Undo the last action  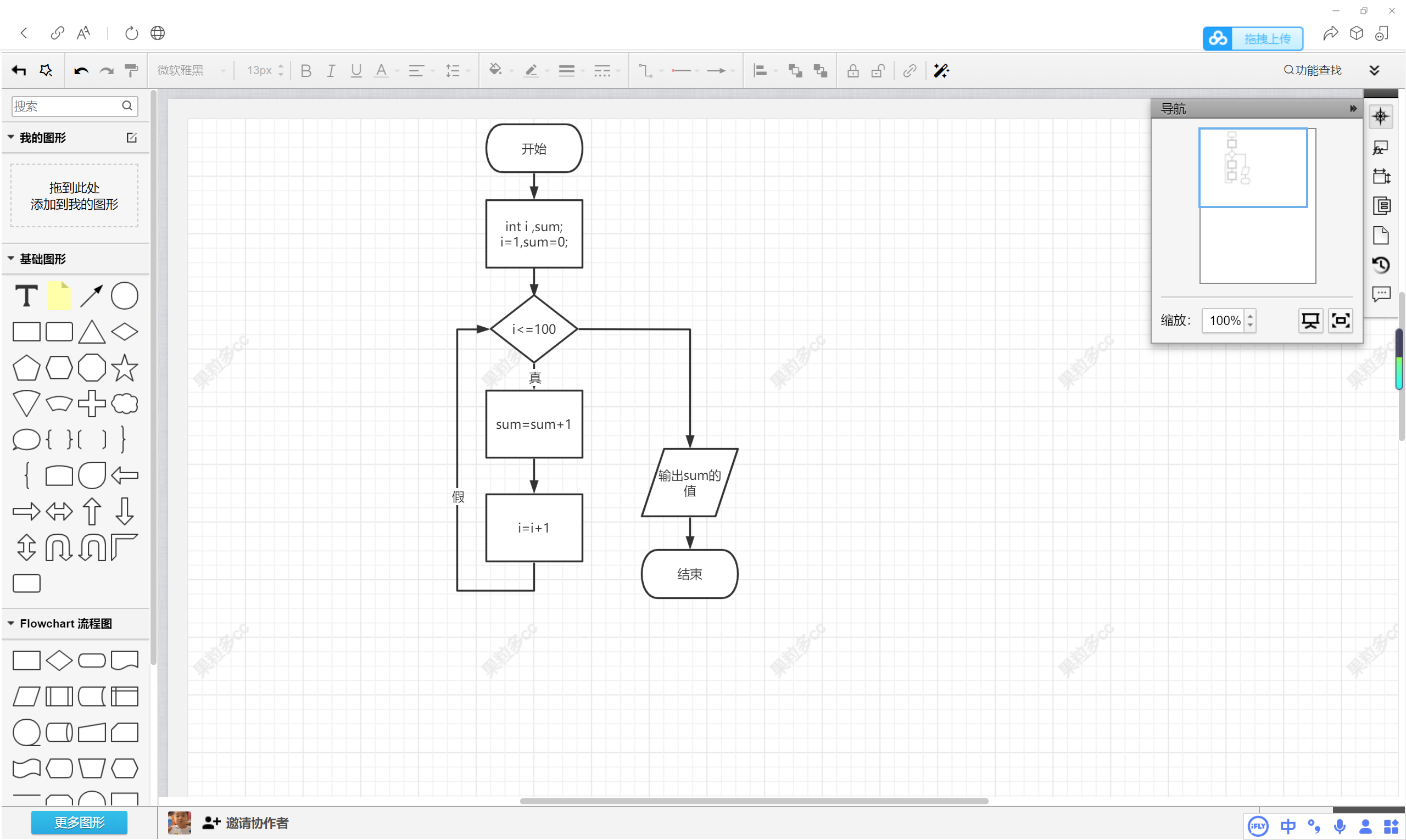point(80,70)
